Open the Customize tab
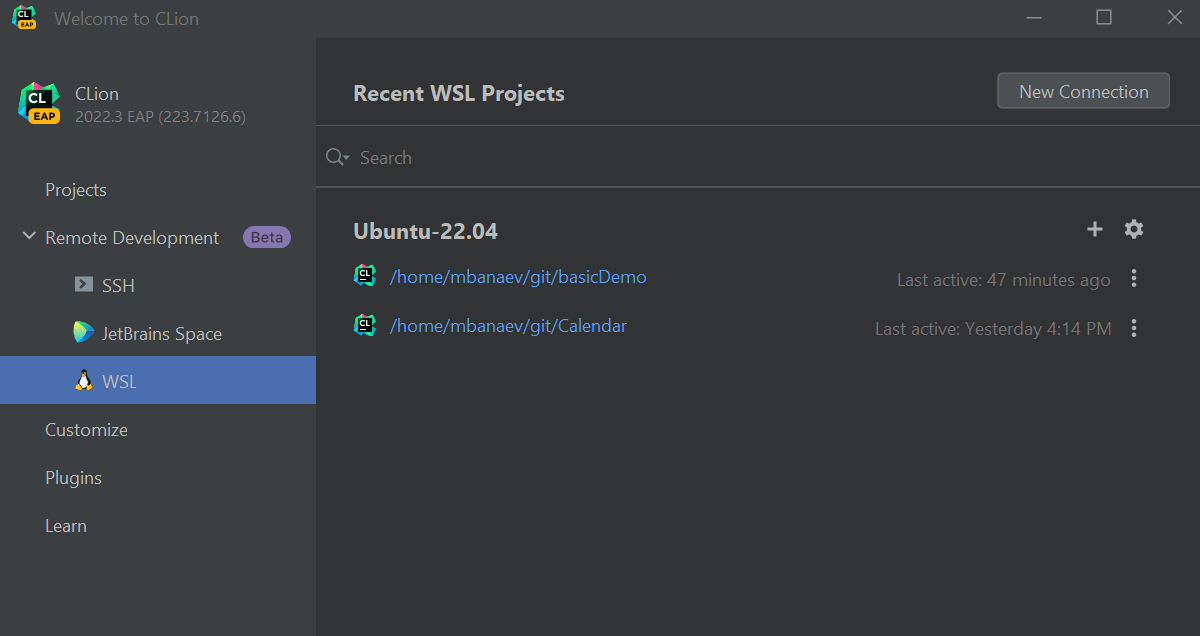1200x636 pixels. point(86,430)
